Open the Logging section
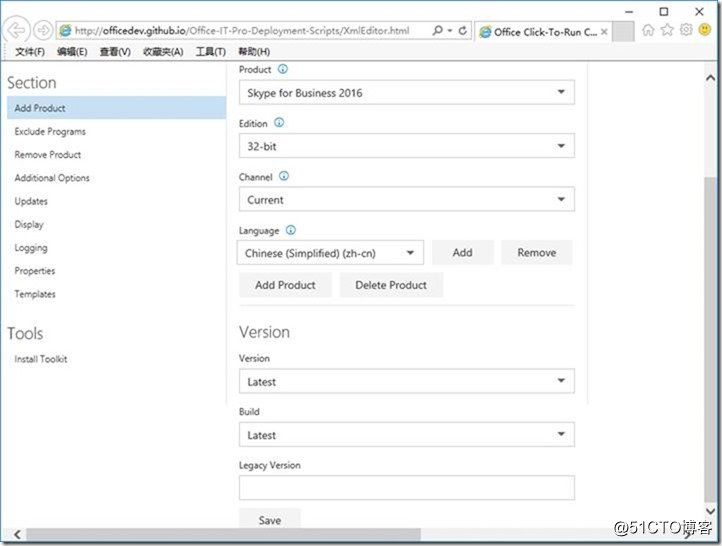The height and width of the screenshot is (546, 722). [x=31, y=248]
